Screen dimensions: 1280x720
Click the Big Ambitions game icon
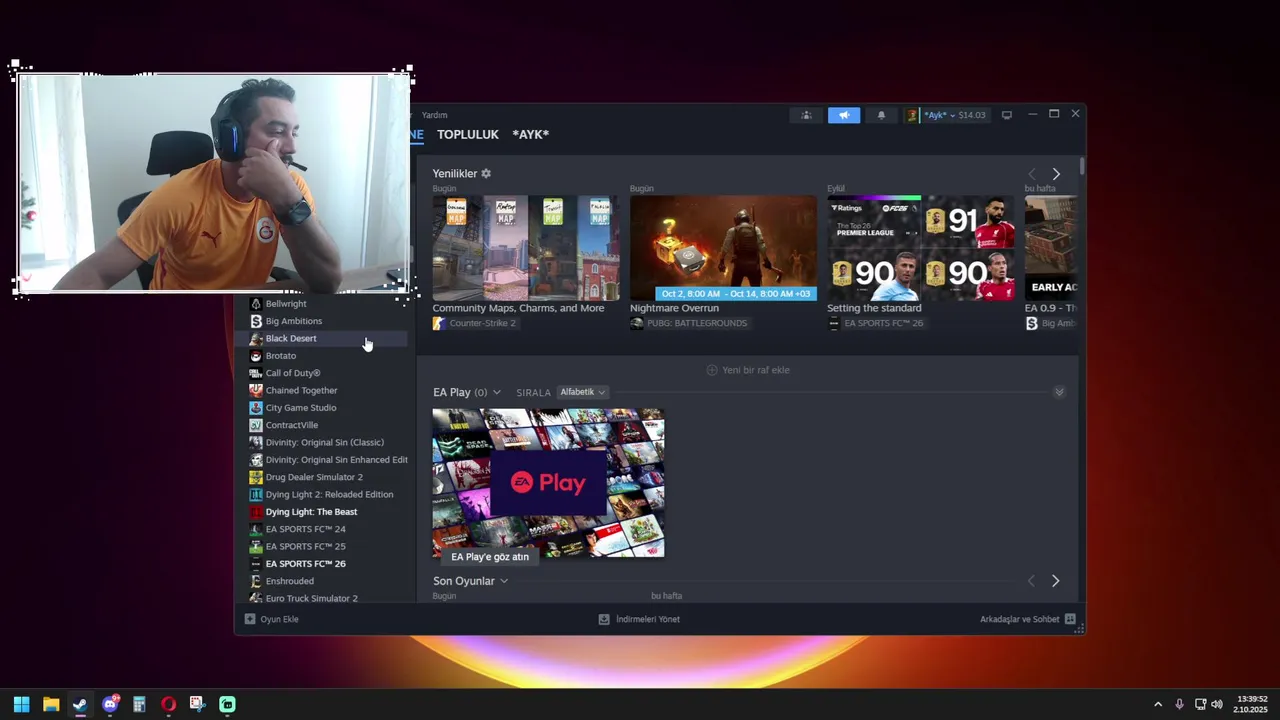(256, 321)
